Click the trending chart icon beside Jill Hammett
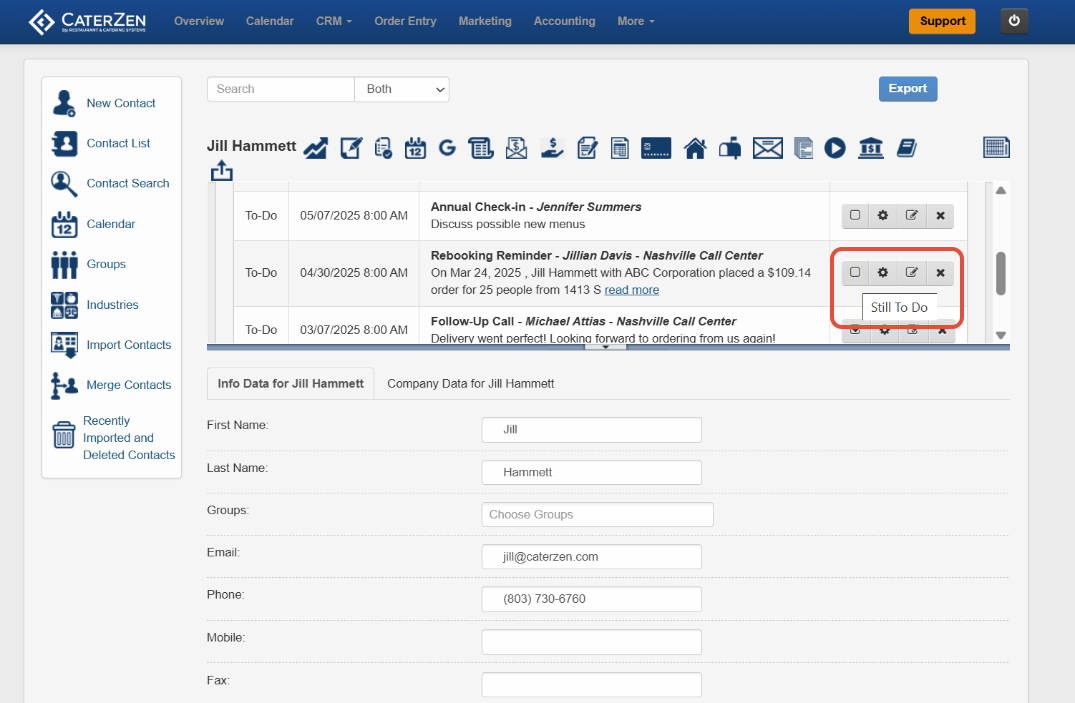Viewport: 1075px width, 703px height. (x=316, y=147)
